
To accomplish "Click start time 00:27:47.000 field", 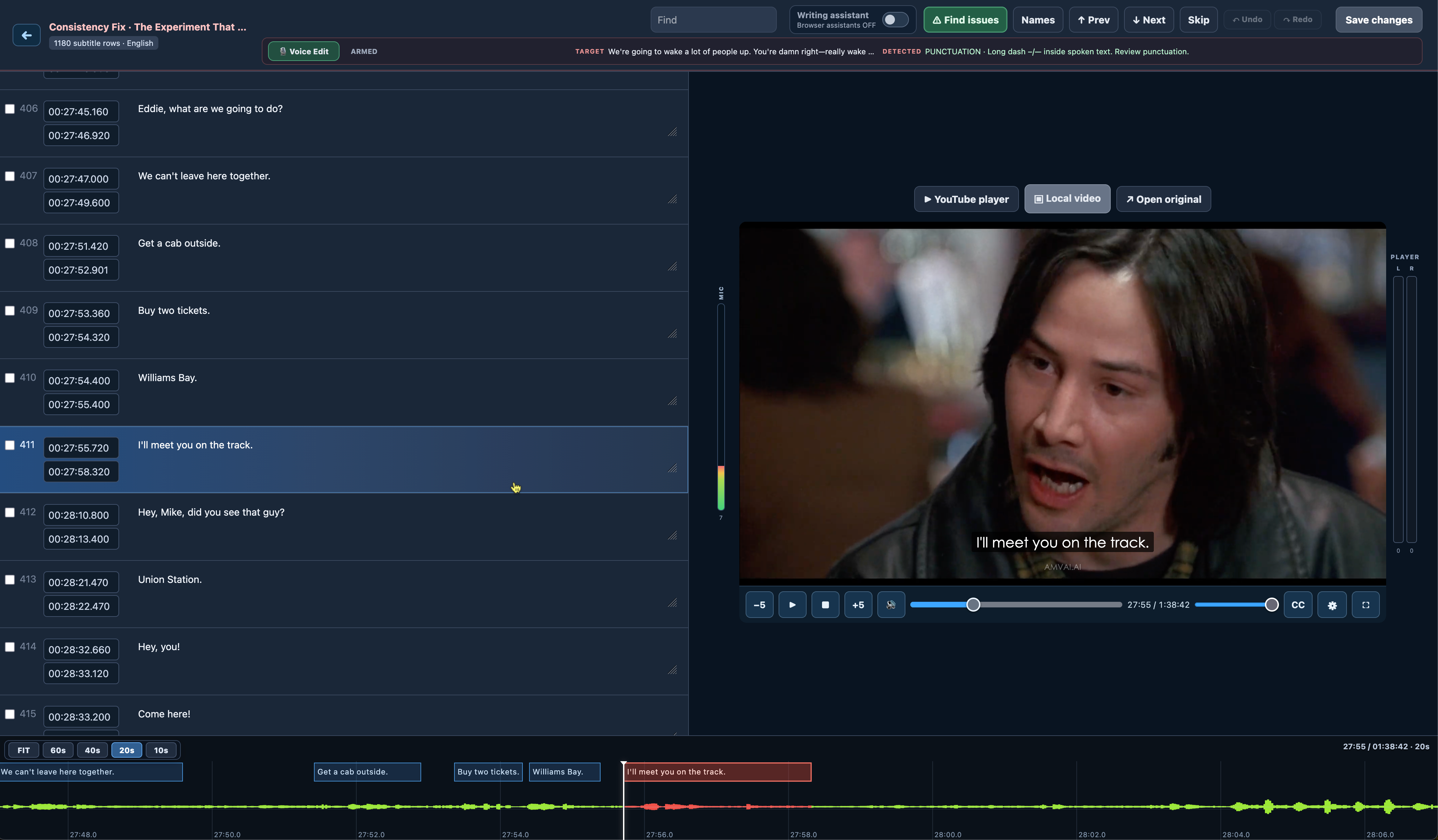I will point(81,179).
